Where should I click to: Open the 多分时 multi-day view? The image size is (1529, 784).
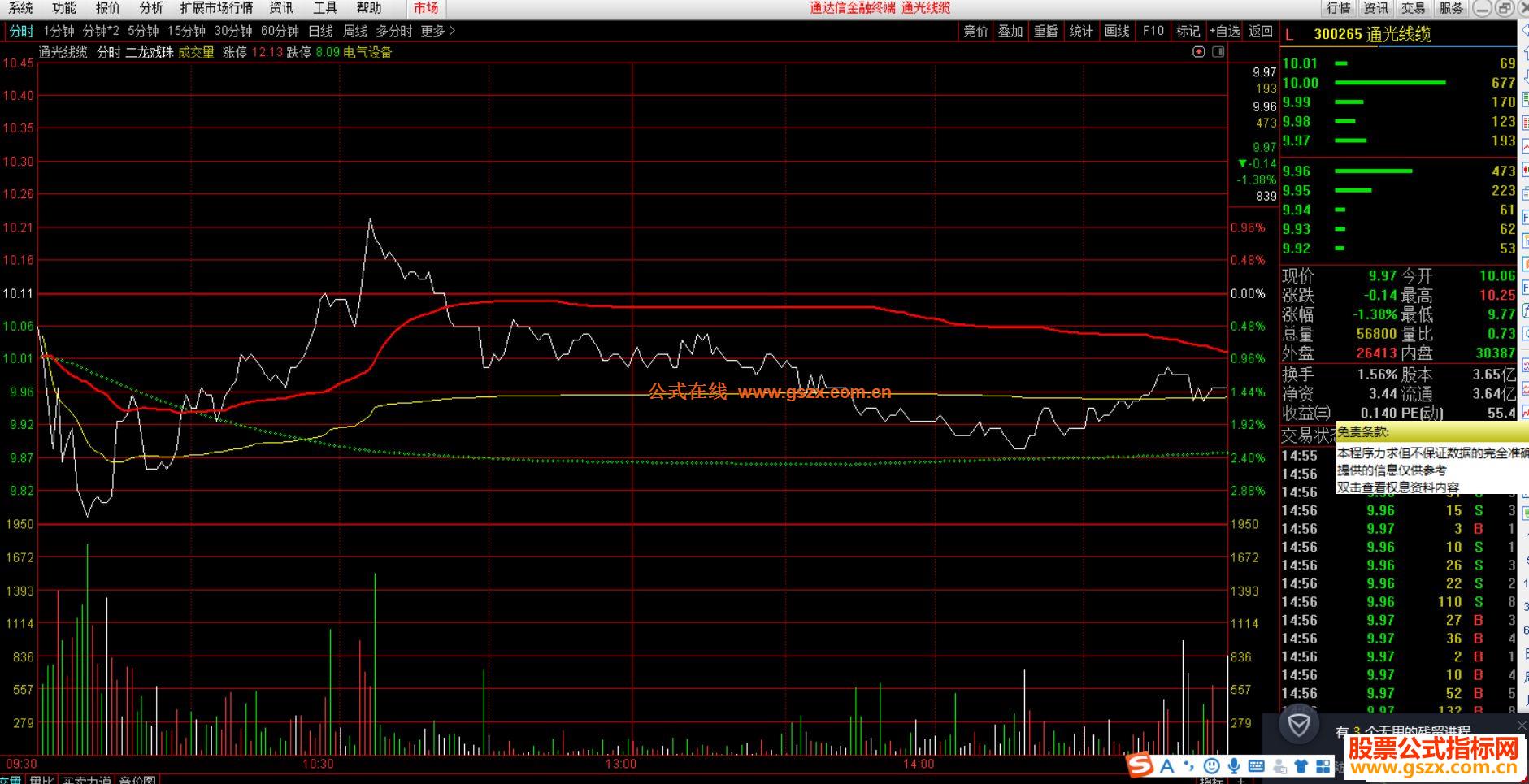(x=394, y=31)
